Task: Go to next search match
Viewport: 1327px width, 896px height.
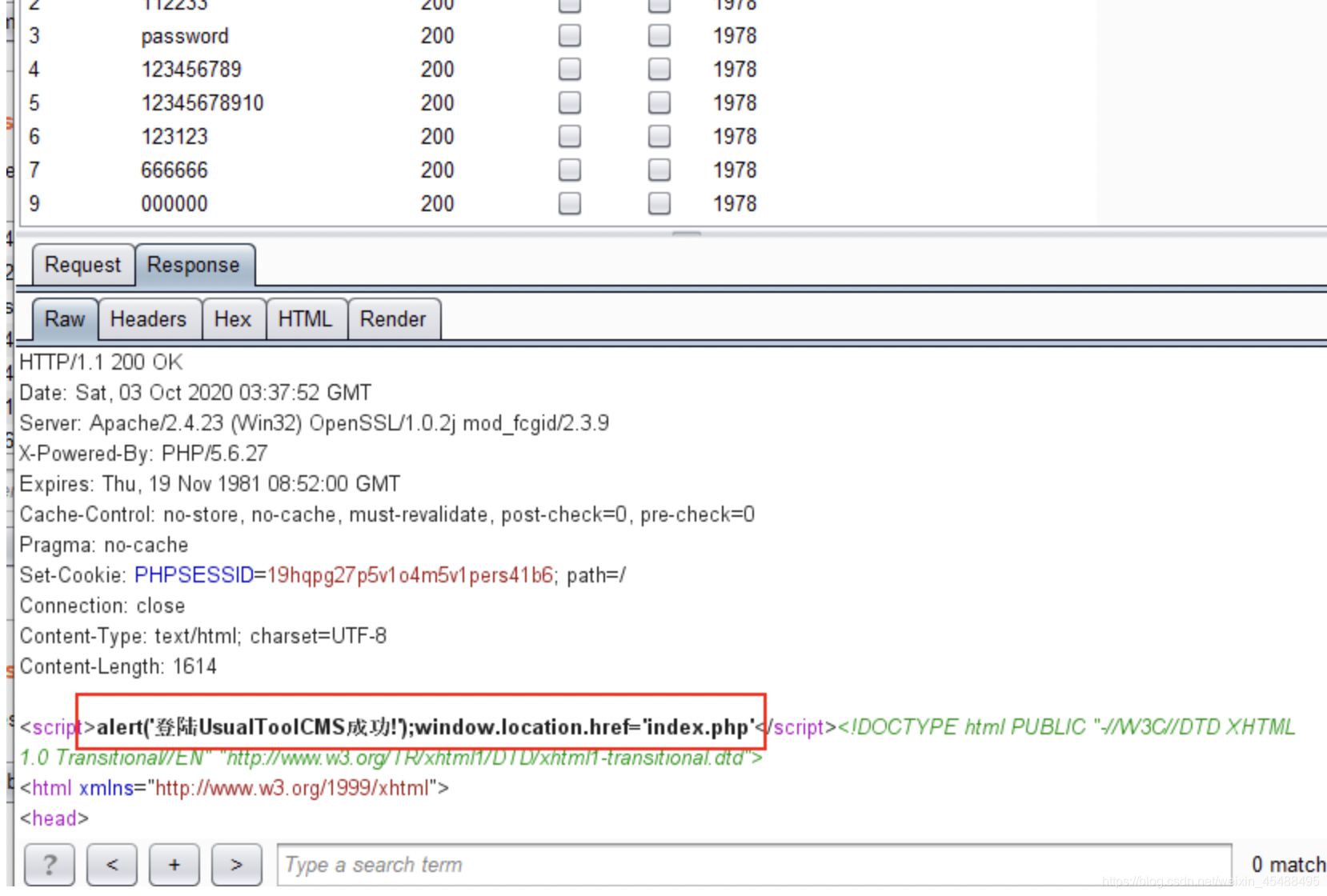Action: click(236, 865)
